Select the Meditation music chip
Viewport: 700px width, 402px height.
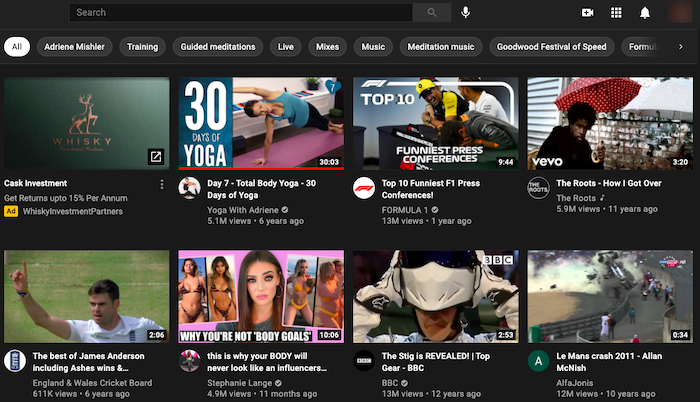(441, 46)
